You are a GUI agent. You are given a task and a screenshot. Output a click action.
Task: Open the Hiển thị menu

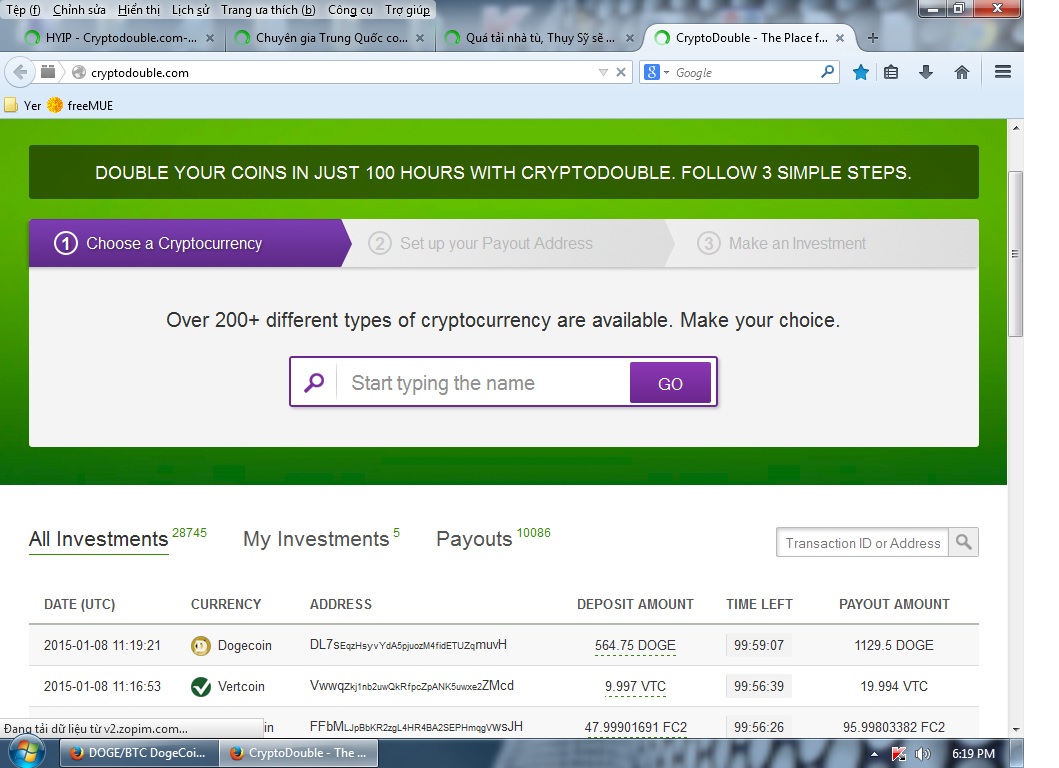[x=138, y=9]
